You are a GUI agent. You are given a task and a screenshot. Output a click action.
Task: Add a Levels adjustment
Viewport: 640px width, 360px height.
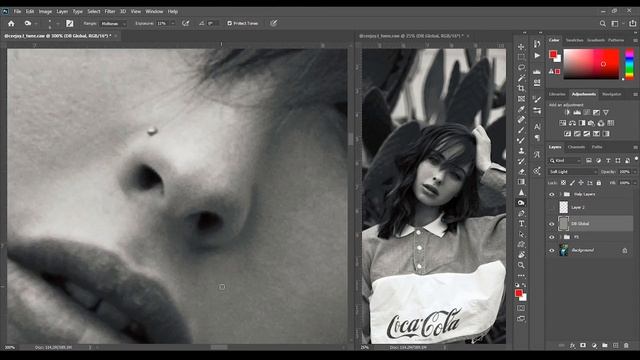(x=577, y=112)
